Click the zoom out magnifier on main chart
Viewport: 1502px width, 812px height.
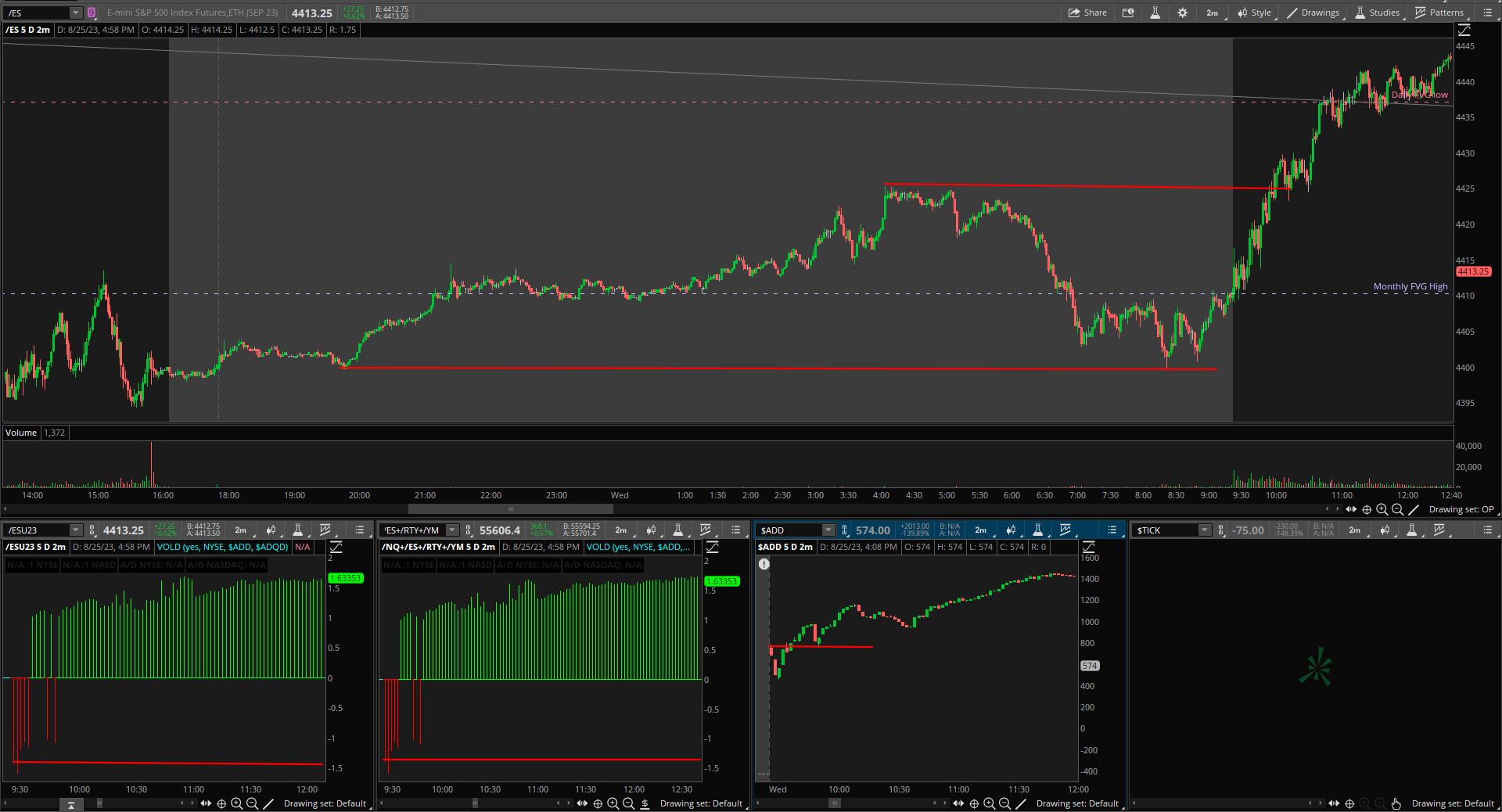(1398, 509)
